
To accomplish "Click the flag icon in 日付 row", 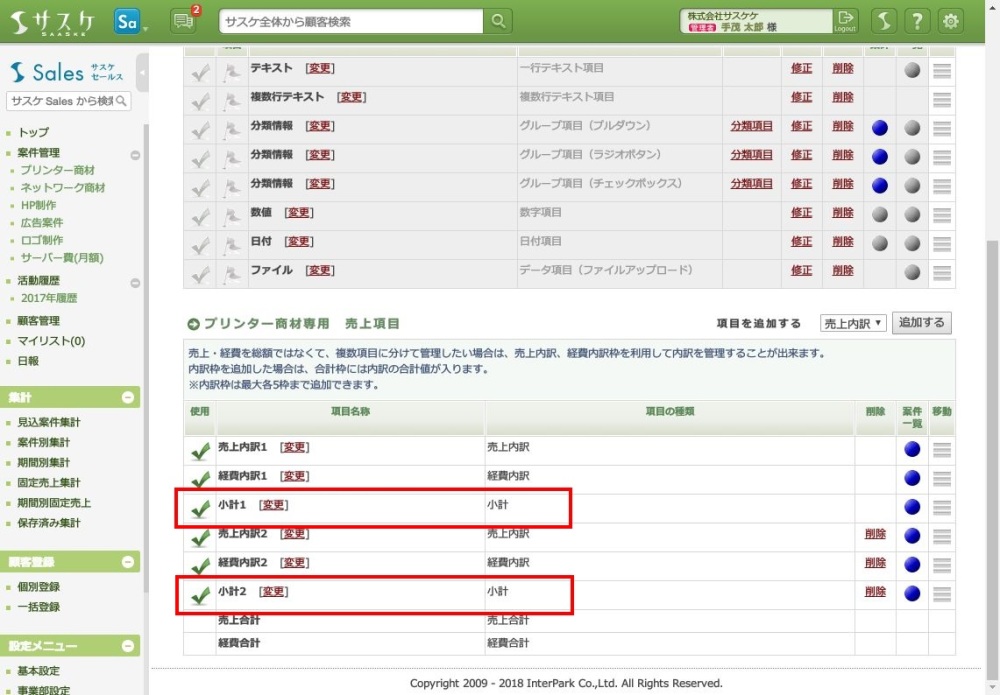I will tap(232, 245).
